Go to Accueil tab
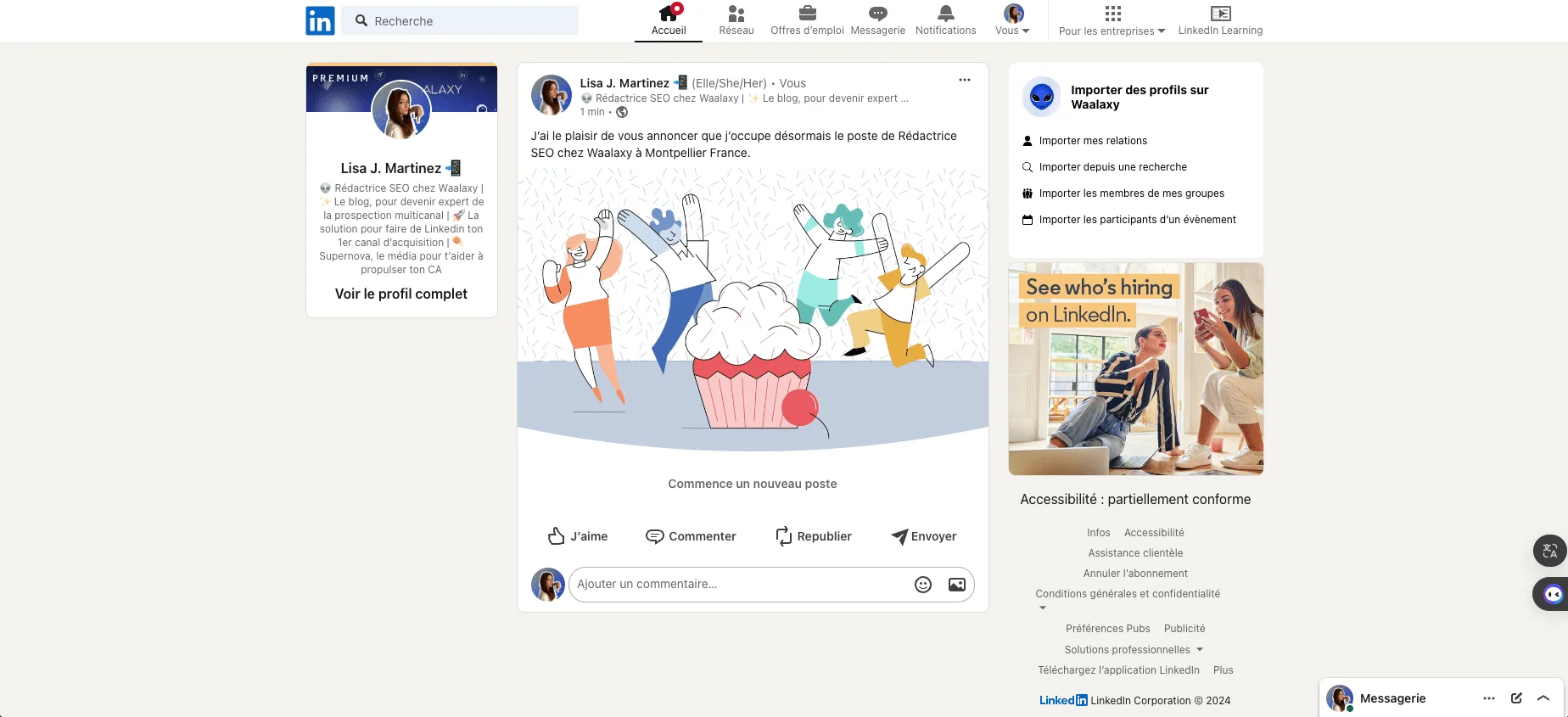 click(669, 20)
